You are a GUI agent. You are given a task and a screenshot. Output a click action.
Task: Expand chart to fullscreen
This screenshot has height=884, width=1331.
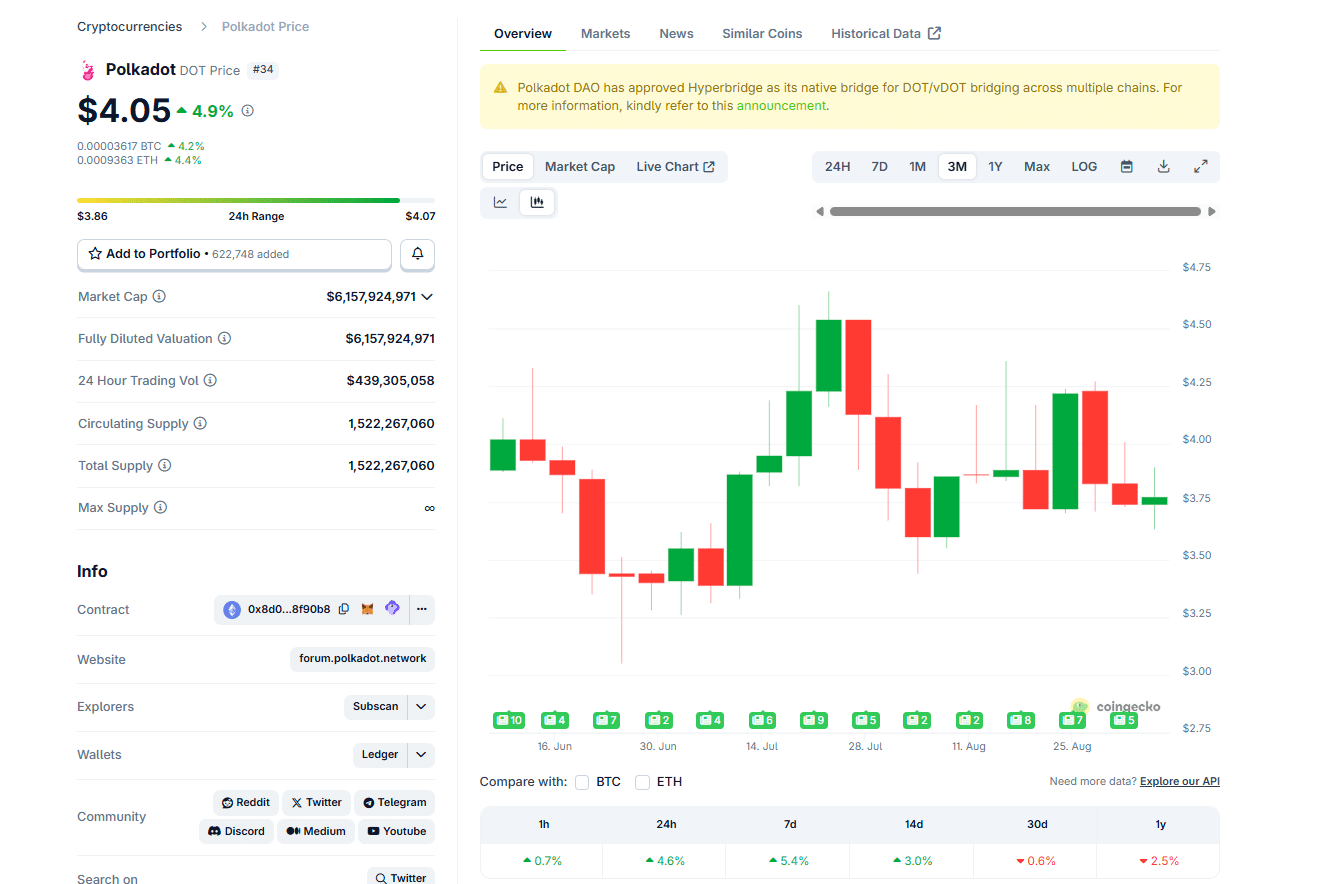1201,167
